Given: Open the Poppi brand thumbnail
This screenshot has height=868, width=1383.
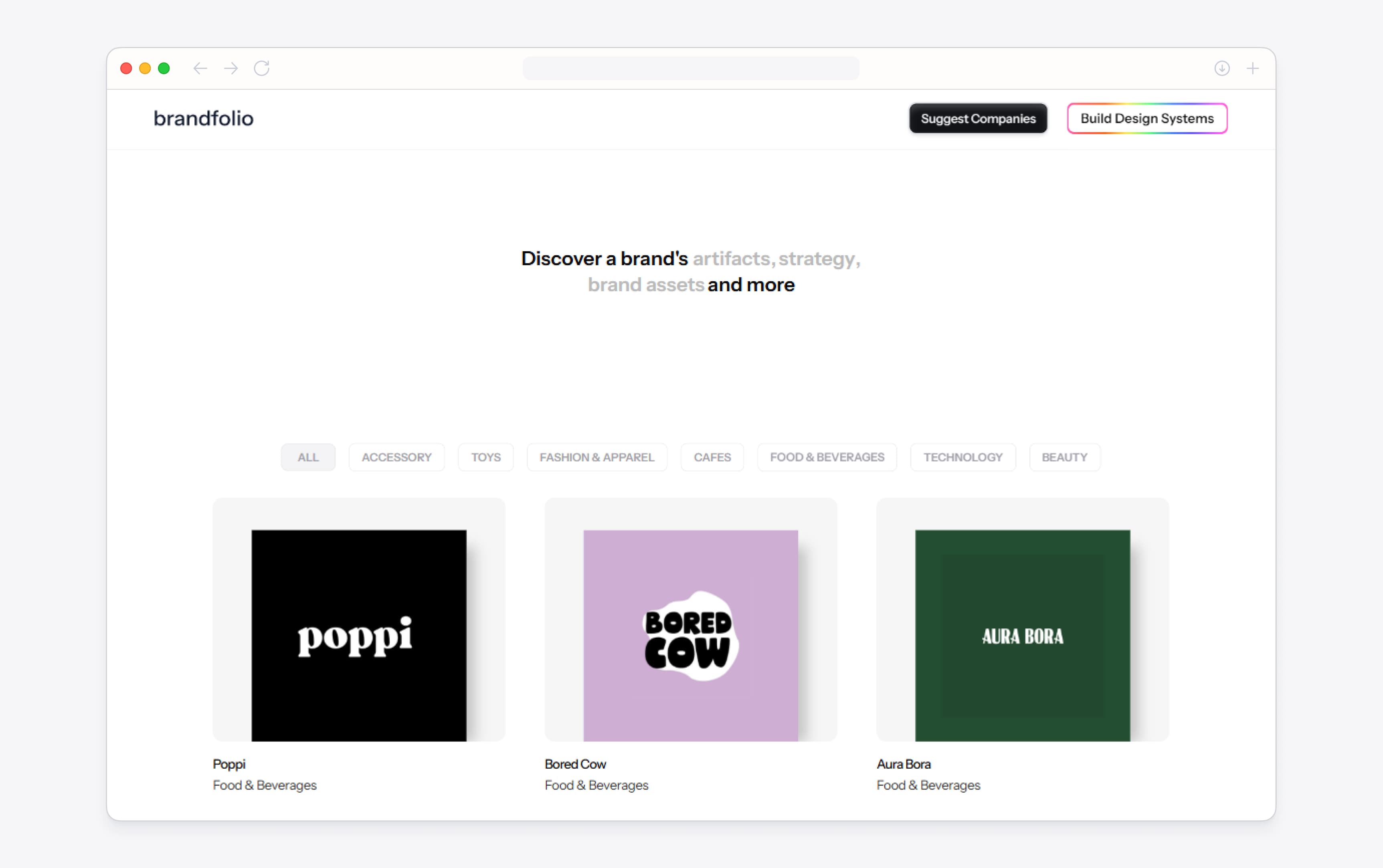Looking at the screenshot, I should coord(359,620).
